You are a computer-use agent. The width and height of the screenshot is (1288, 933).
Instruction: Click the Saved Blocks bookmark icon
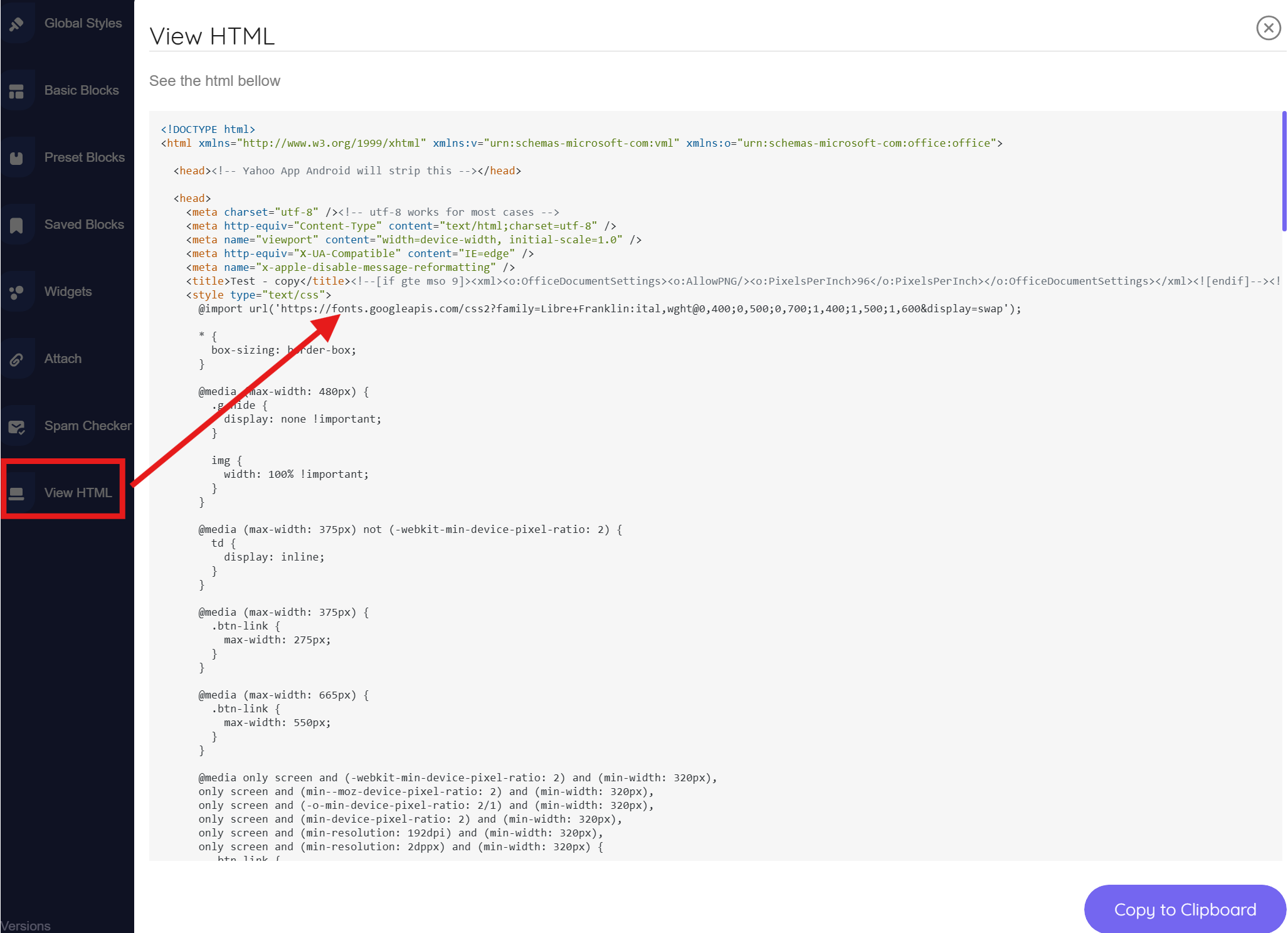tap(17, 225)
